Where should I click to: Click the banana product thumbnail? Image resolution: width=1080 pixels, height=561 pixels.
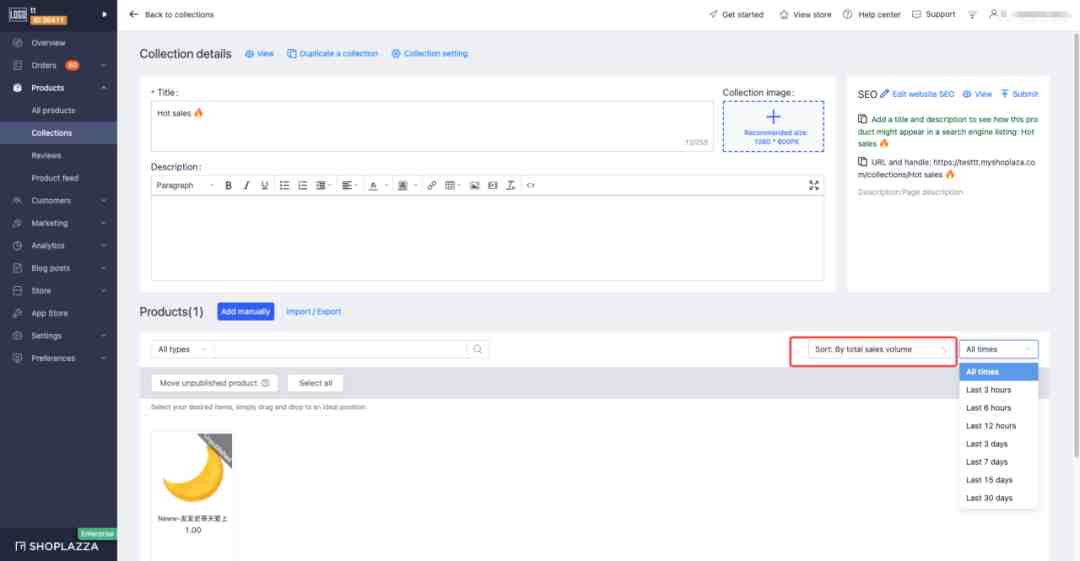(192, 472)
